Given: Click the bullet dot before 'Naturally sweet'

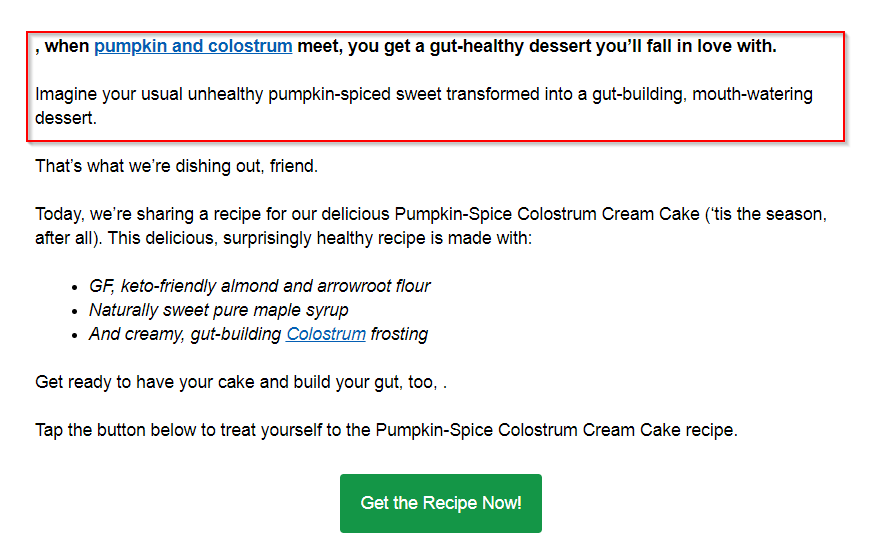Looking at the screenshot, I should pyautogui.click(x=75, y=312).
